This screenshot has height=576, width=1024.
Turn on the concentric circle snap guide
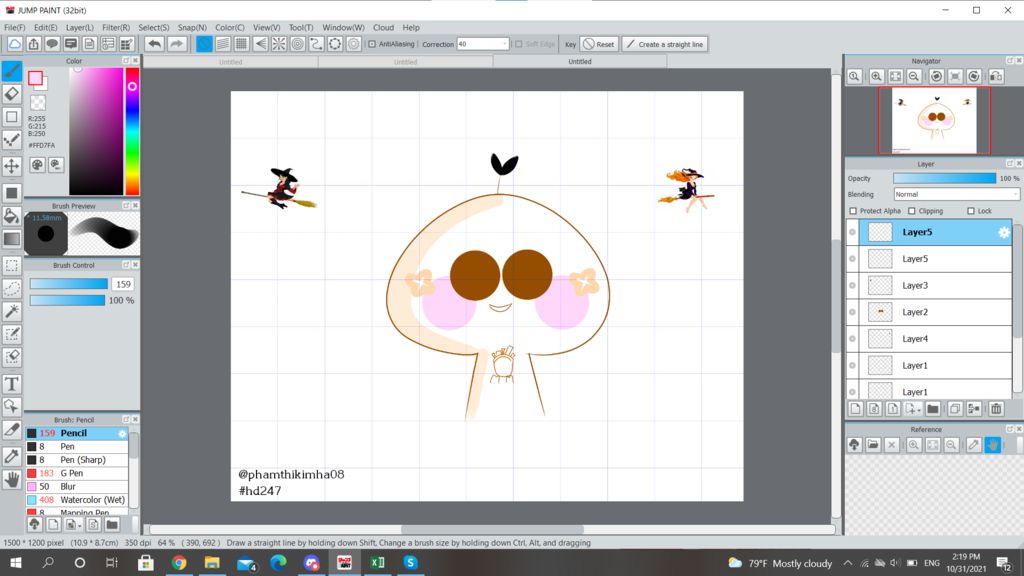298,44
